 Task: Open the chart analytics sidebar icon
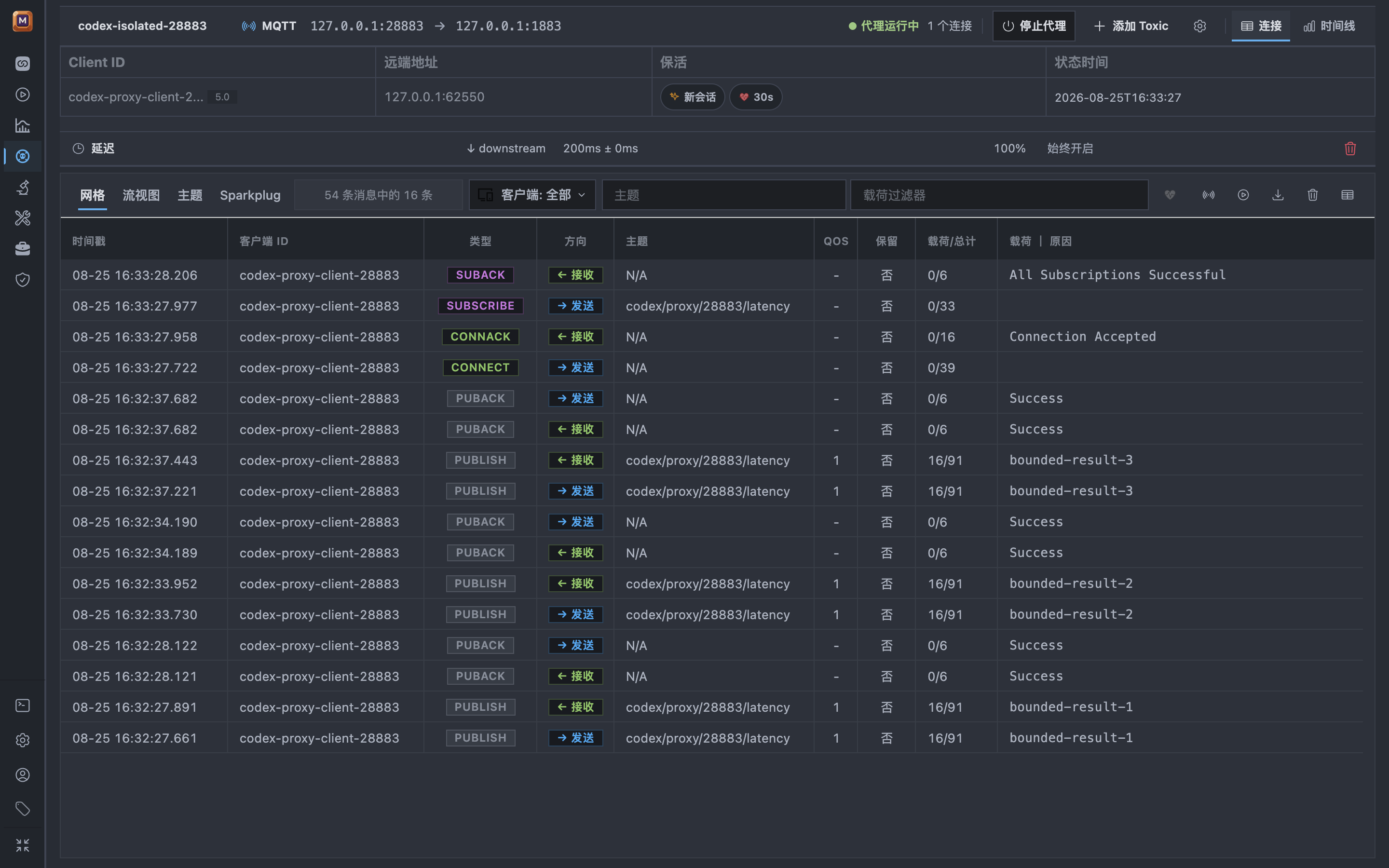[x=22, y=125]
